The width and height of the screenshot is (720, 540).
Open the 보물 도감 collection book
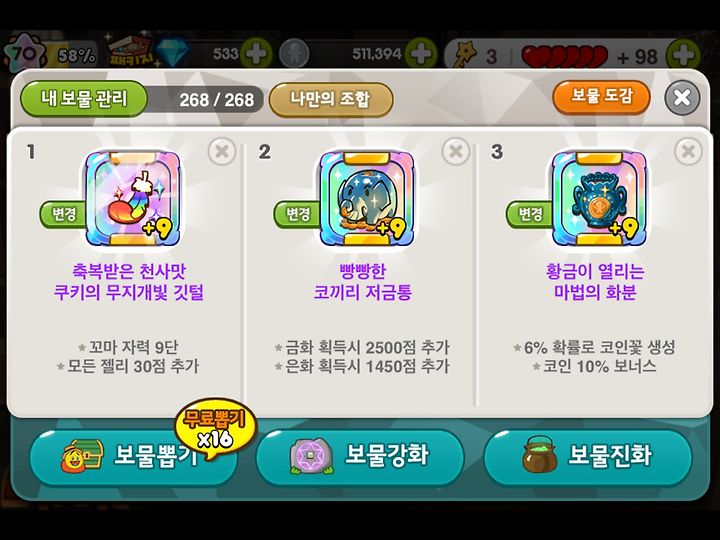[601, 96]
